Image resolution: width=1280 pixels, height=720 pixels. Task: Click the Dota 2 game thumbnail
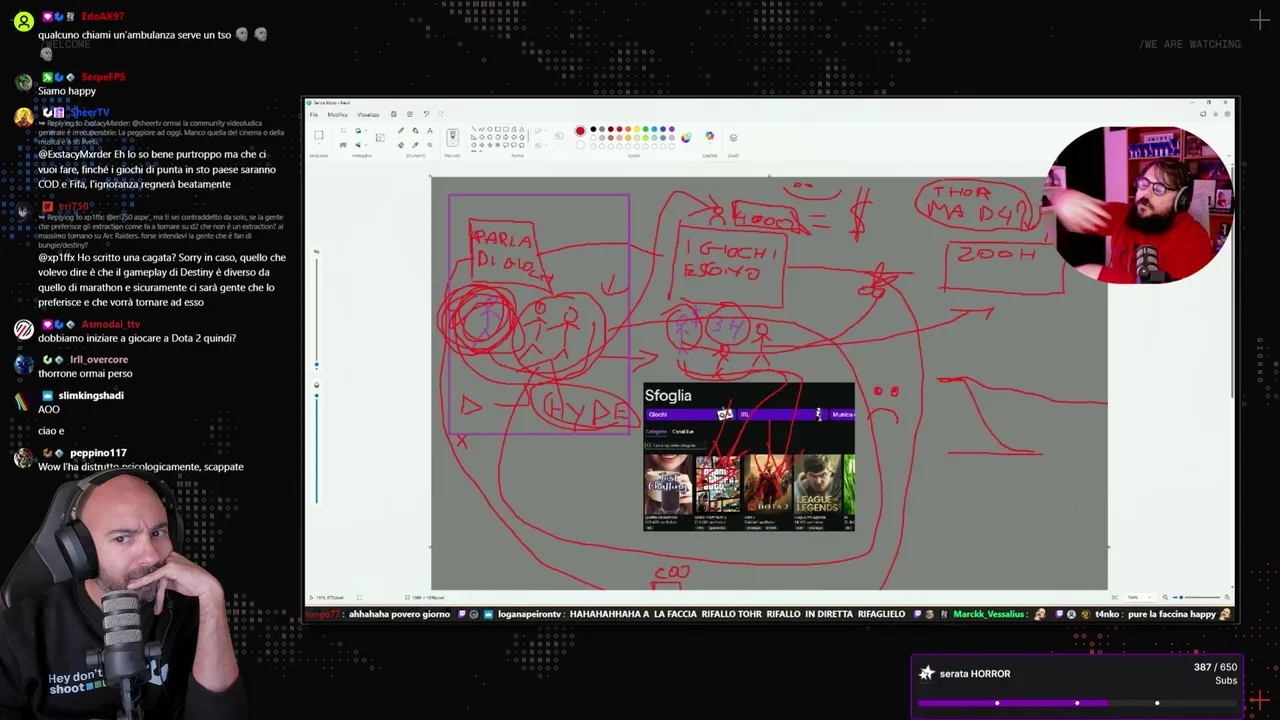coord(768,484)
